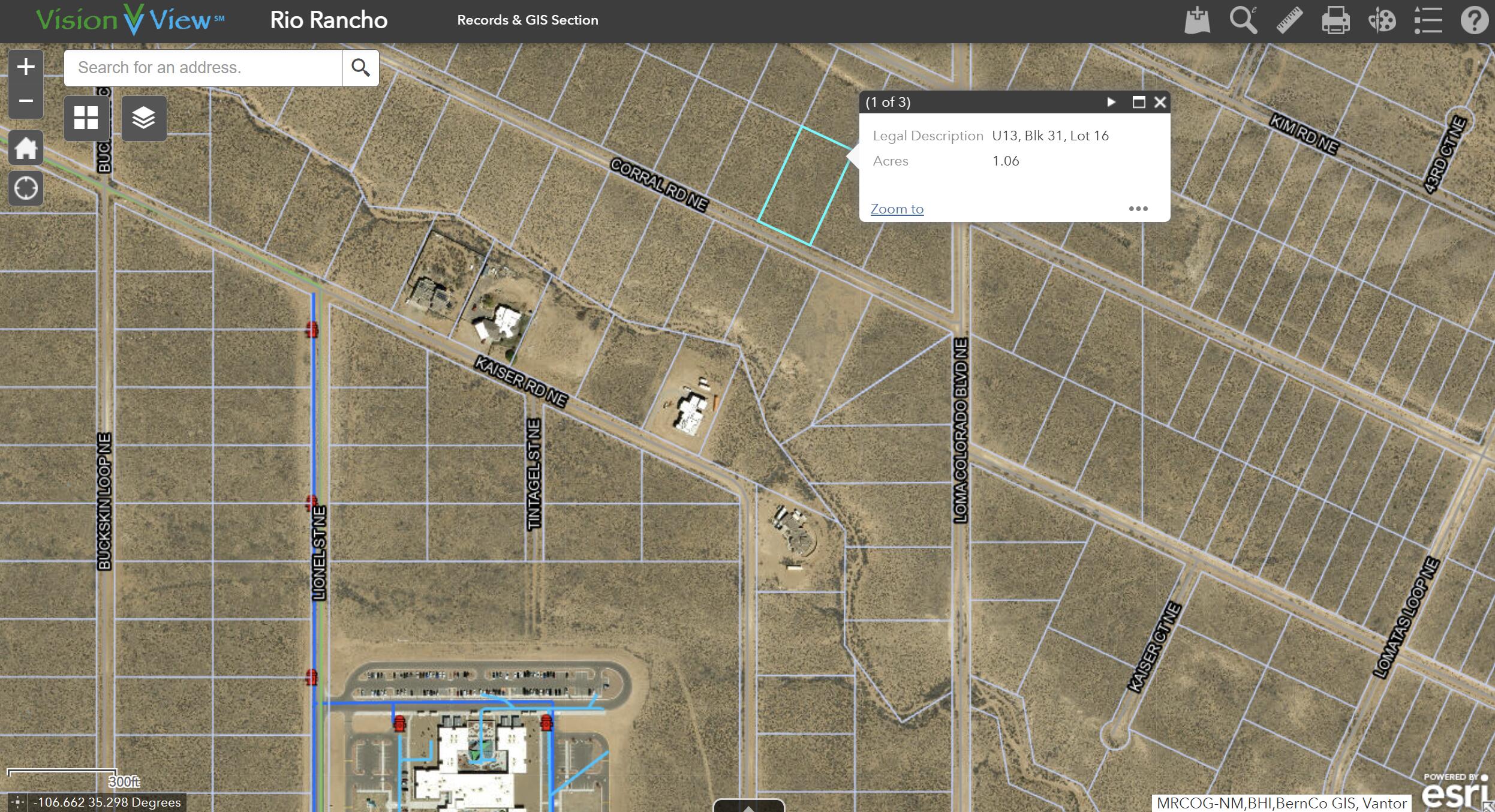Click the 'LIONEL ST NE' street label

click(320, 553)
